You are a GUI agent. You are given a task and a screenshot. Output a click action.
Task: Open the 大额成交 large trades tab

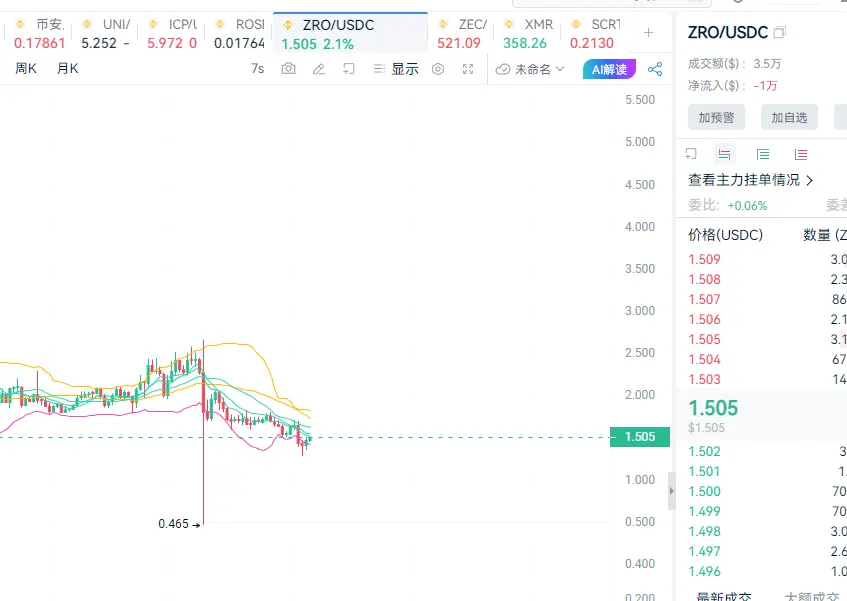812,596
